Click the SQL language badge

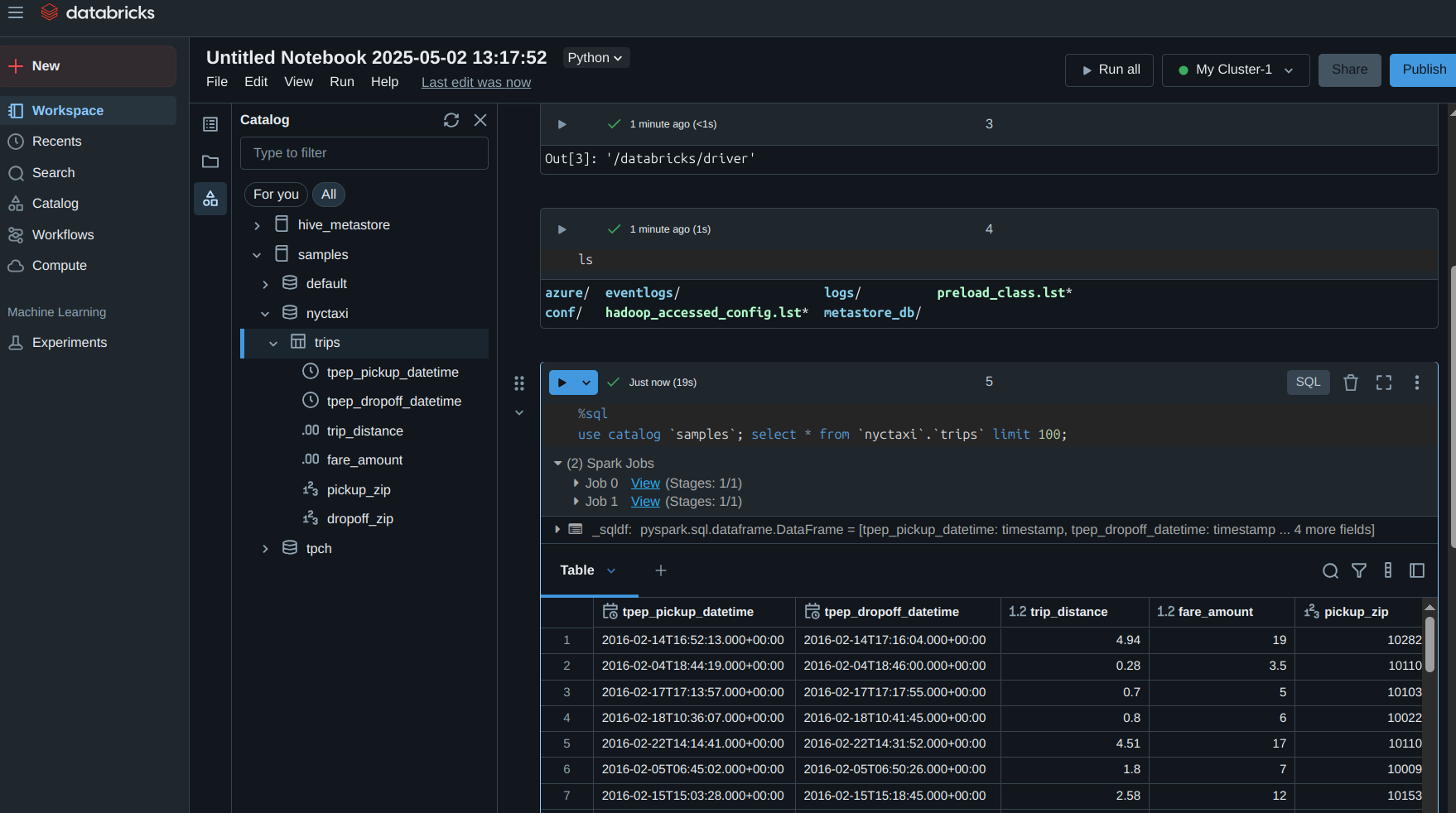1309,382
